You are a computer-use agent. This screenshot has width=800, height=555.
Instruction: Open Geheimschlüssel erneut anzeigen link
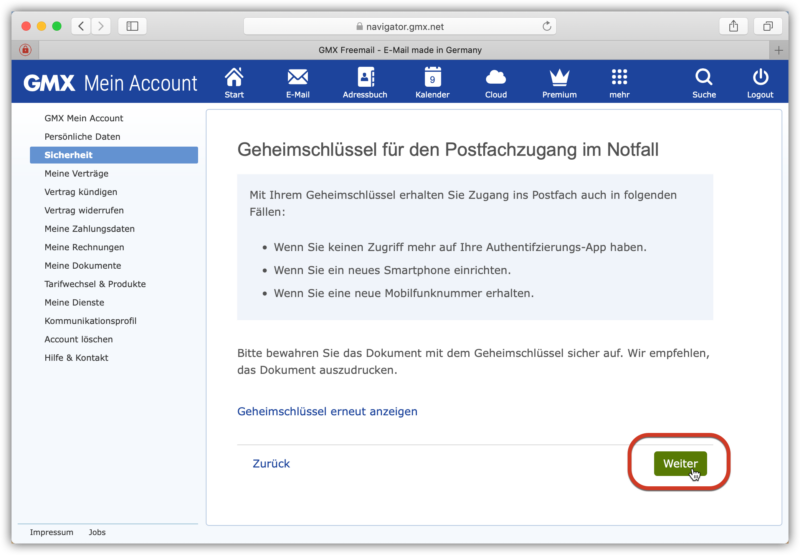click(327, 411)
